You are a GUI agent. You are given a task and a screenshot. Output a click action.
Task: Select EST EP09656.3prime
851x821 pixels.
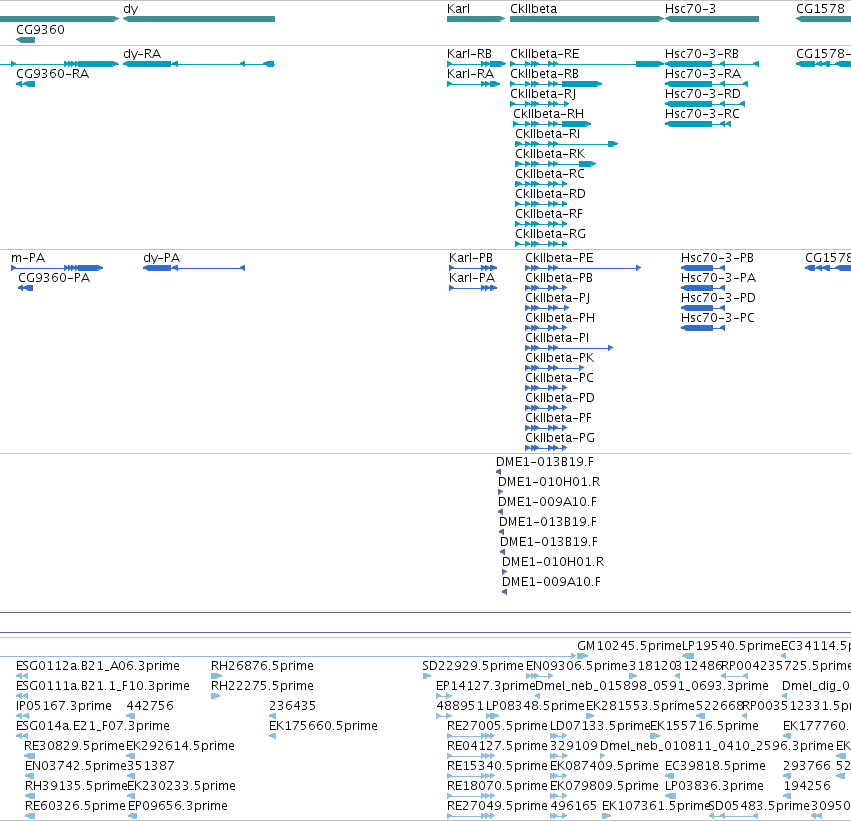(132, 817)
